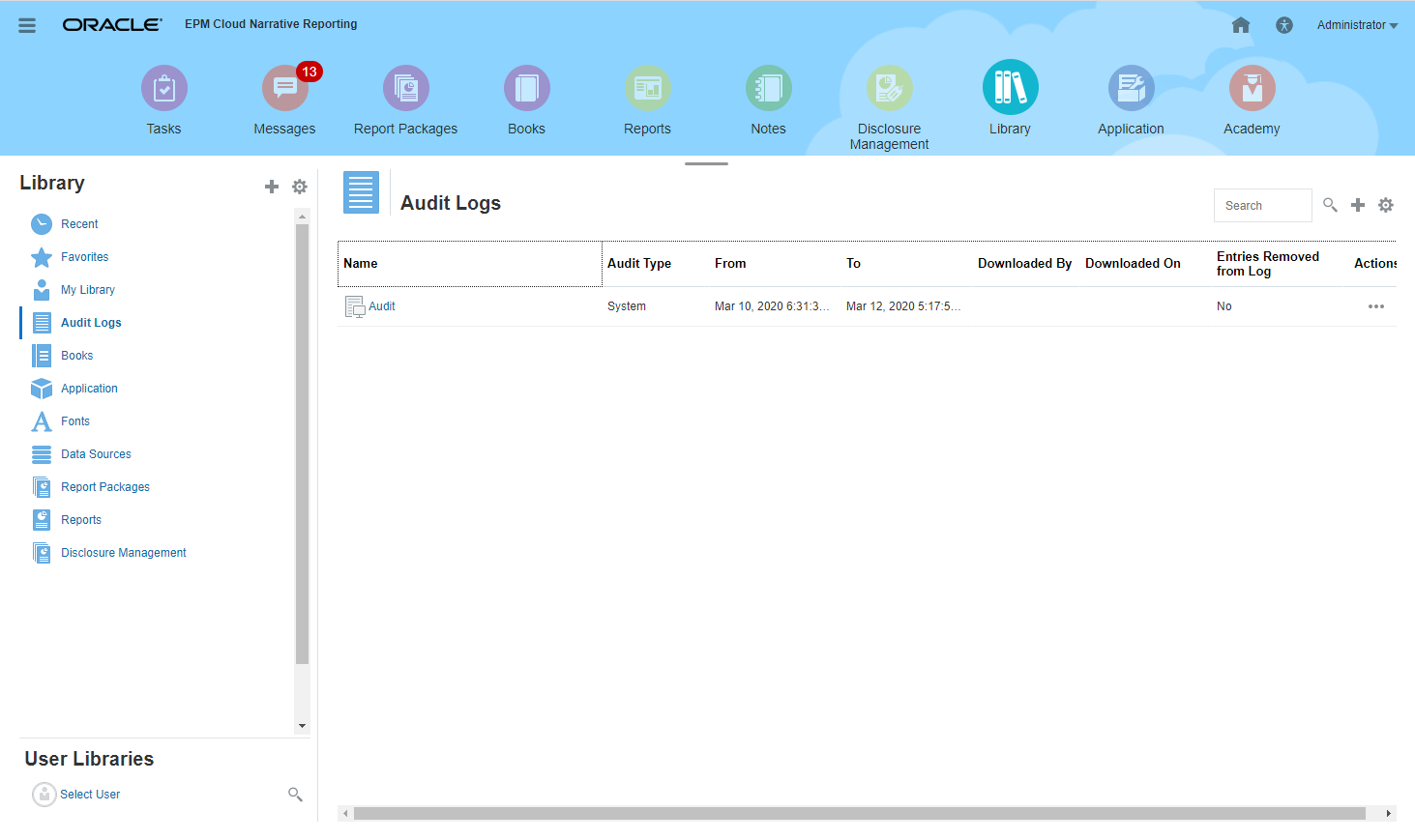
Task: Click the plus icon in Library panel
Action: [272, 187]
